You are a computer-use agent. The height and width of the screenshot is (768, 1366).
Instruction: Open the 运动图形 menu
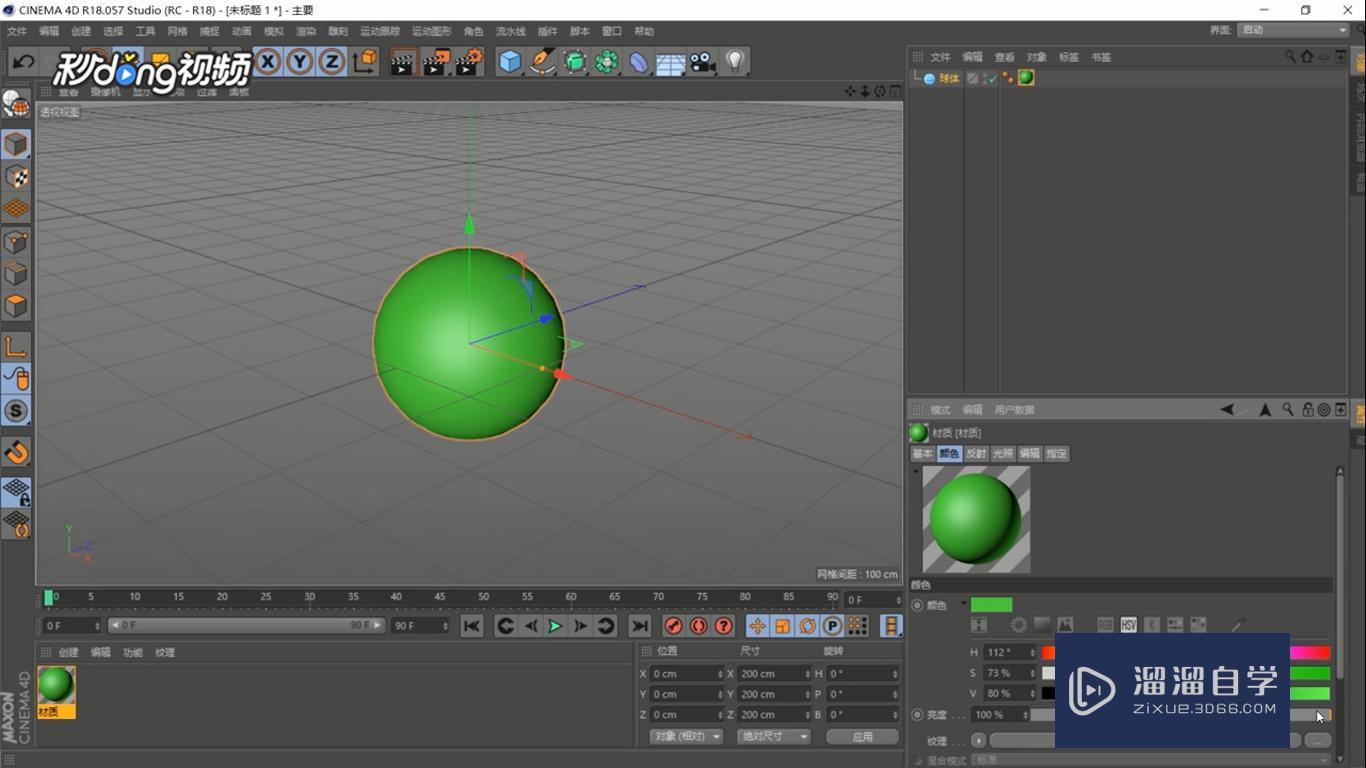(x=432, y=32)
